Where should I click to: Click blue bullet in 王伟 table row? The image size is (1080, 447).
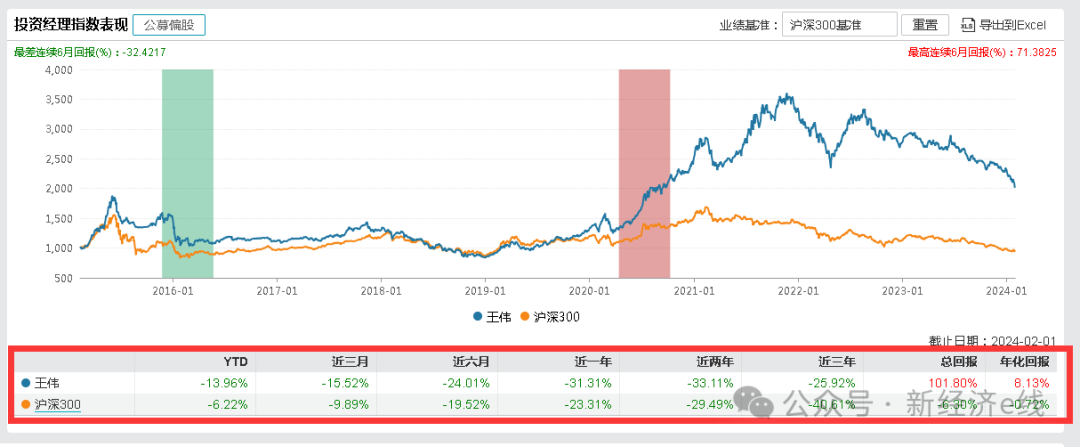25,382
